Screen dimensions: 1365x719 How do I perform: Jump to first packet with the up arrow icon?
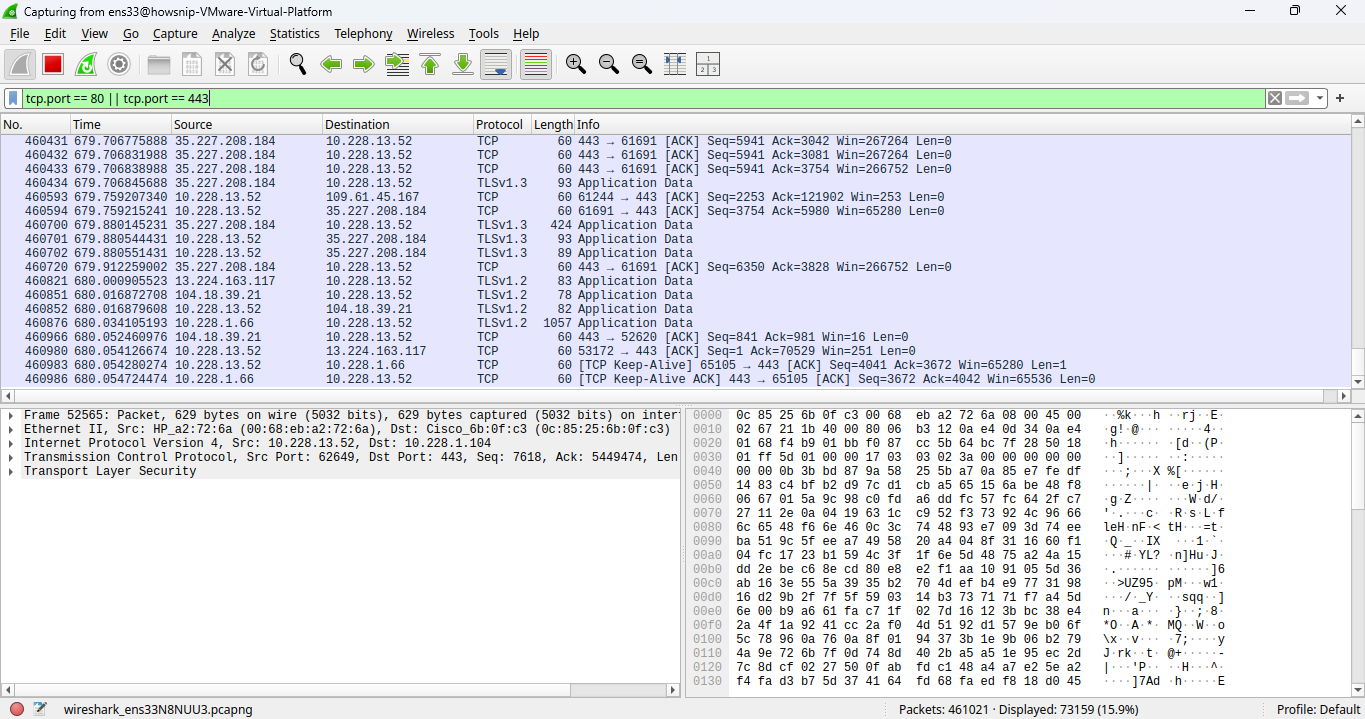430,64
